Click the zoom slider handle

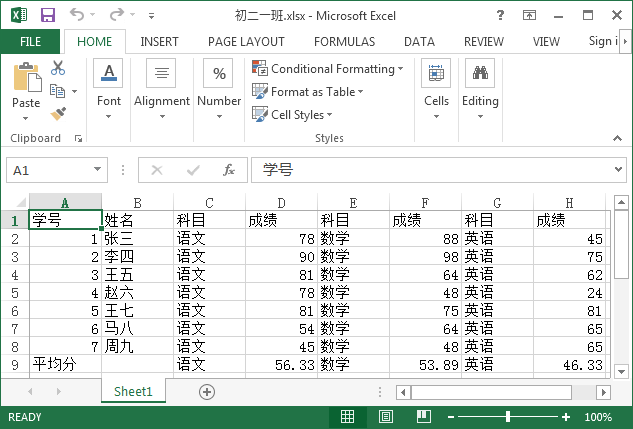[x=508, y=417]
